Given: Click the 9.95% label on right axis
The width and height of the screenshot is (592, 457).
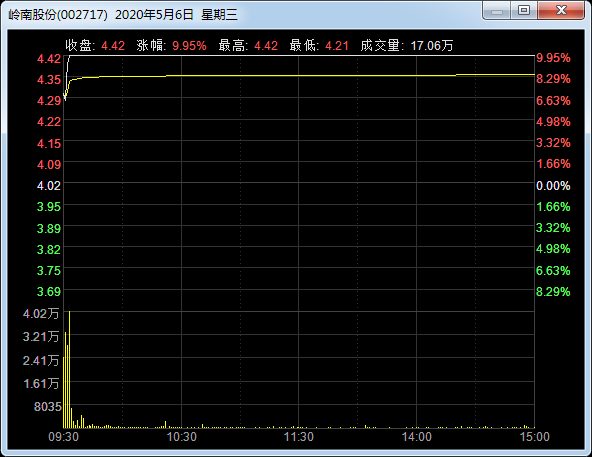Looking at the screenshot, I should (x=553, y=58).
